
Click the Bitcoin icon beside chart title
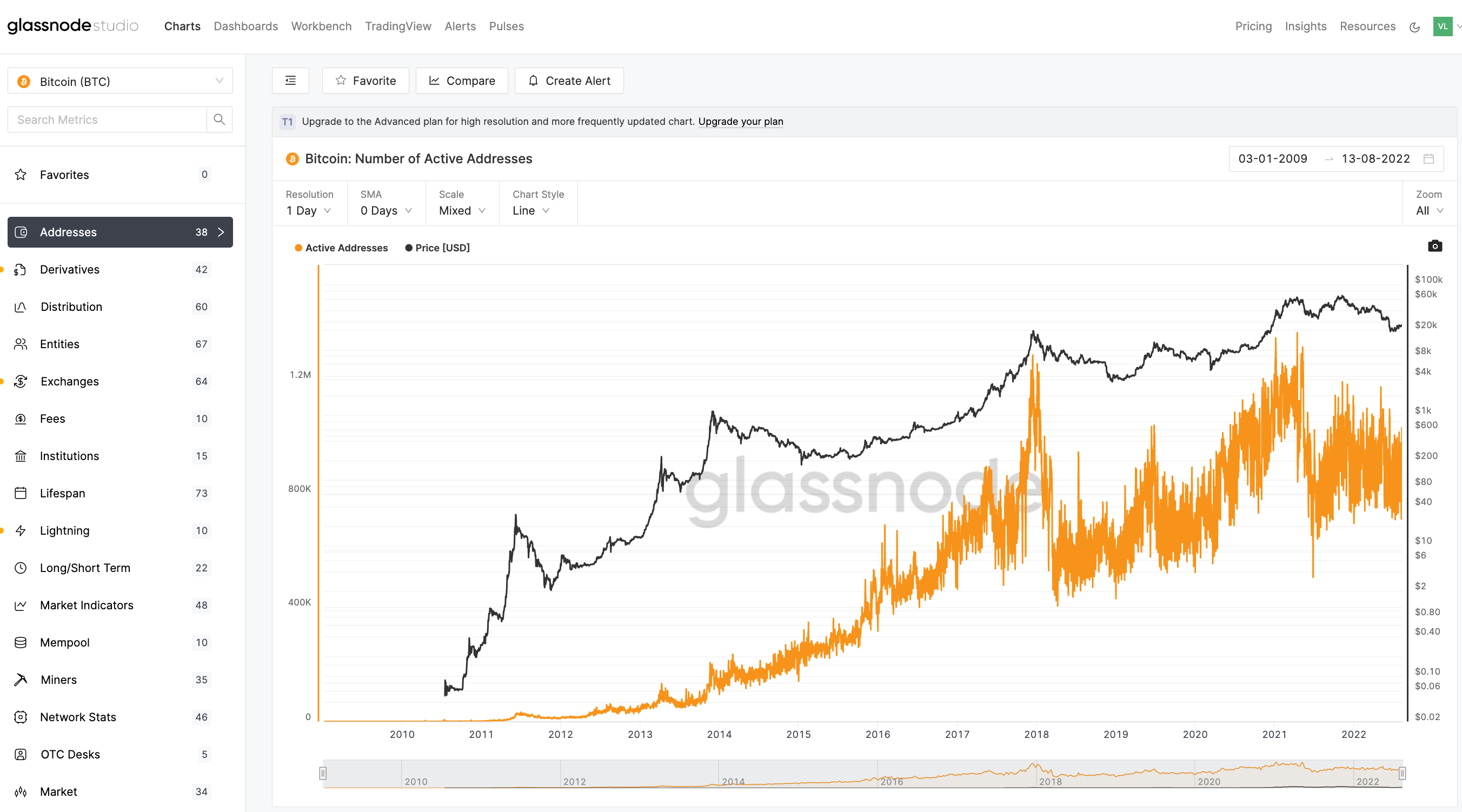pos(293,159)
